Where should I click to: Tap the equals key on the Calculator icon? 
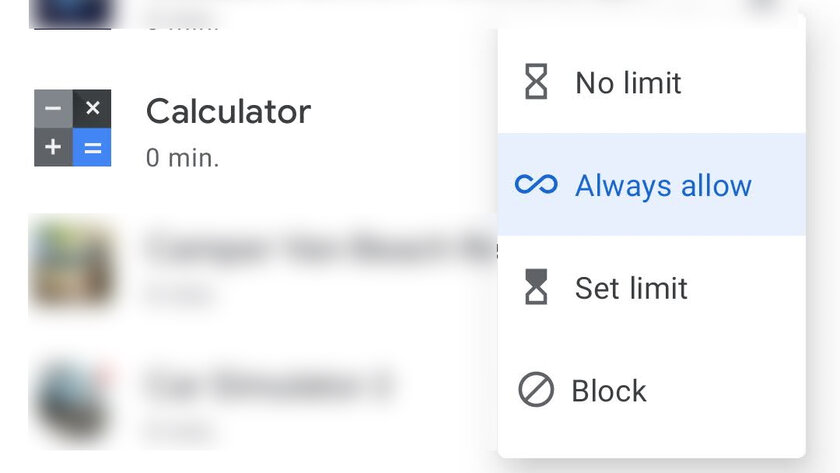click(92, 147)
